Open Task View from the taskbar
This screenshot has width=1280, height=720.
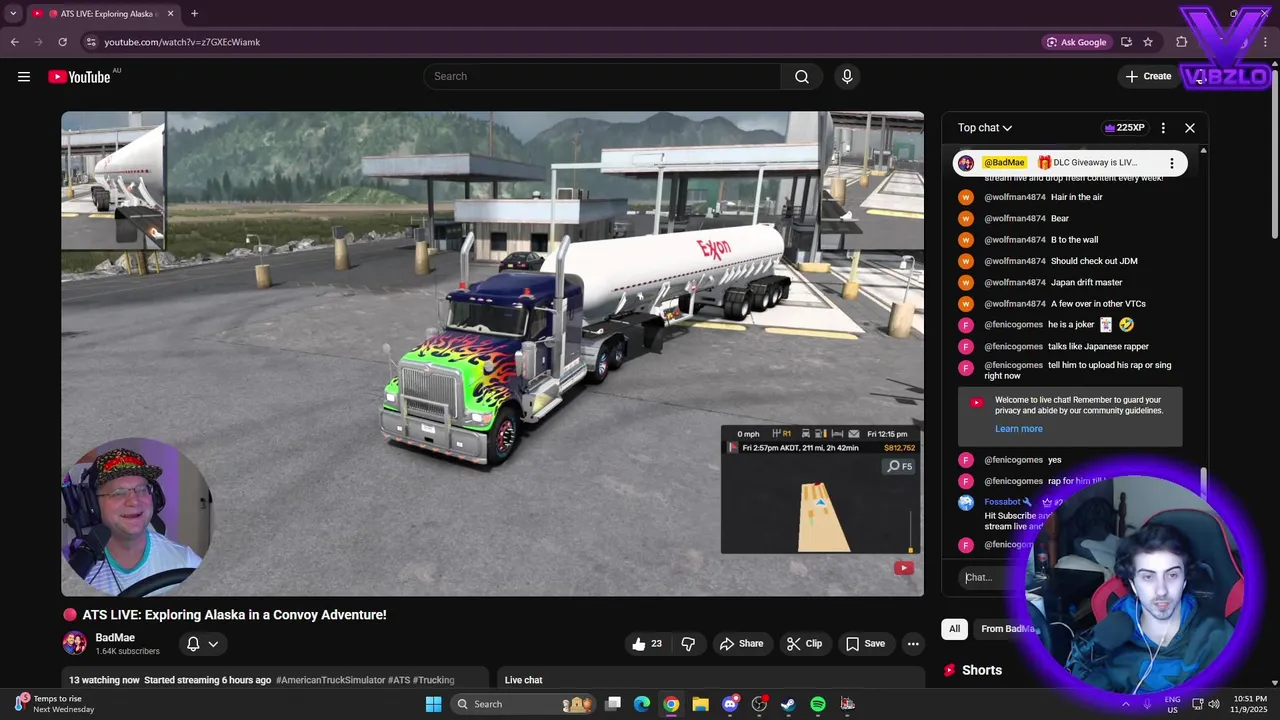click(613, 704)
